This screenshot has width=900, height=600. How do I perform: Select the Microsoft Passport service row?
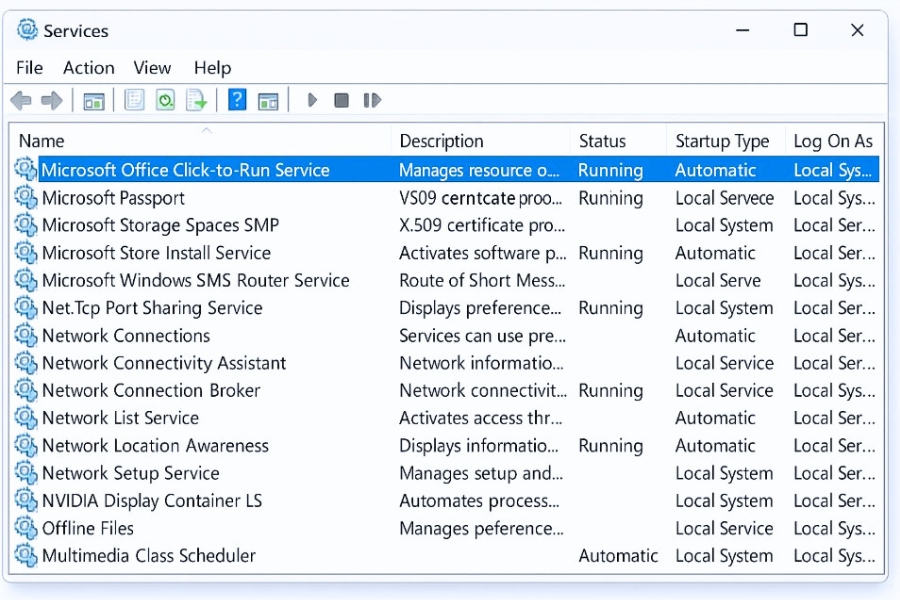click(113, 198)
